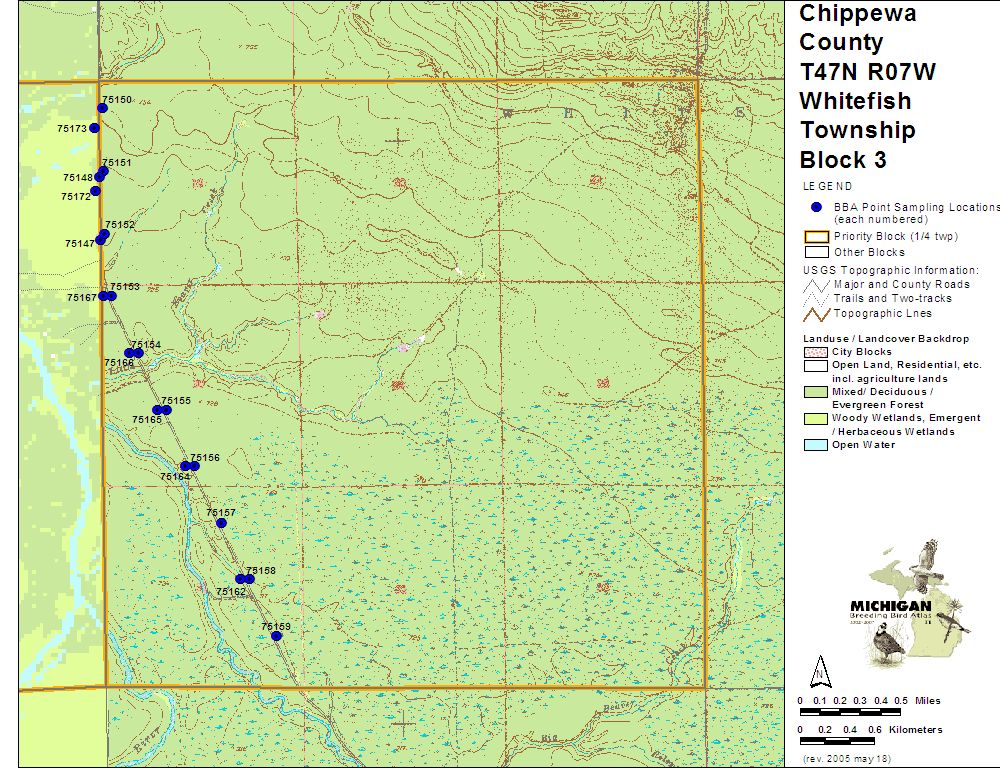Viewport: 1000px width, 768px height.
Task: Click the City Blocks legend swatch
Action: [816, 352]
